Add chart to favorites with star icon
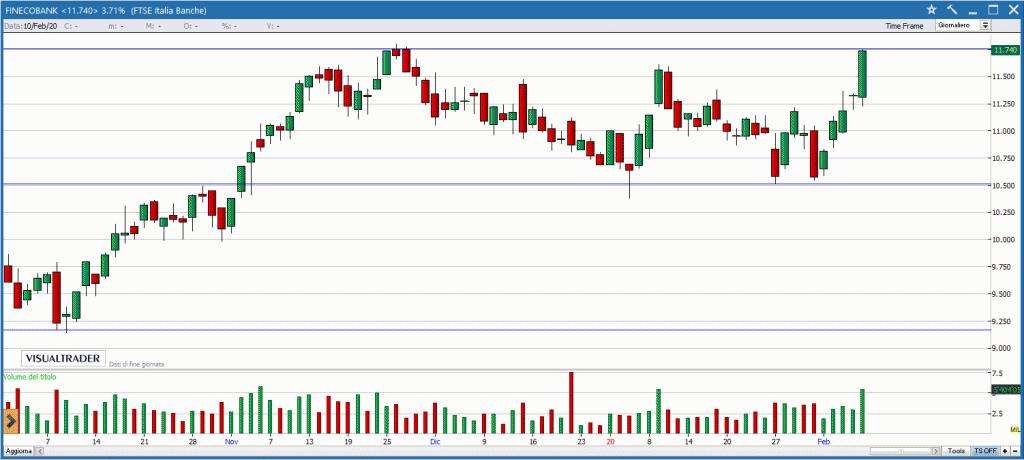Viewport: 1024px width, 460px height. pyautogui.click(x=931, y=10)
